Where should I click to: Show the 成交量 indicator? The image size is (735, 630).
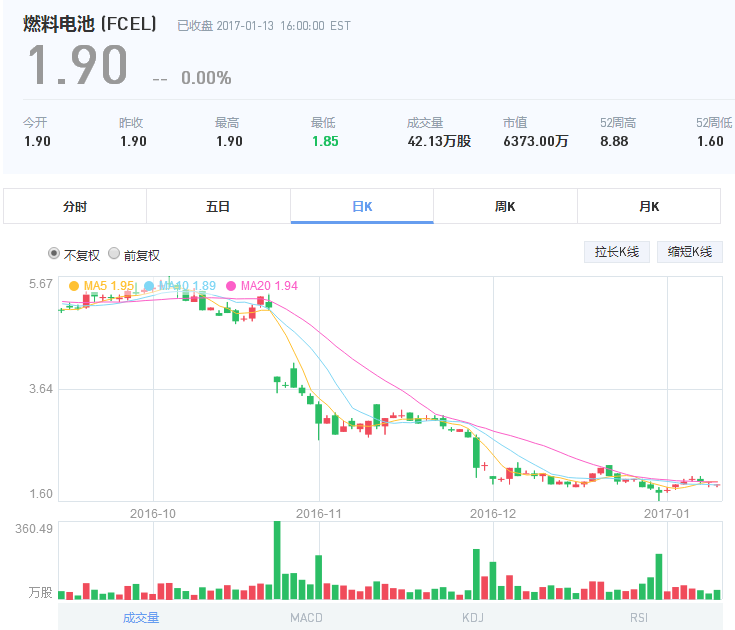141,617
